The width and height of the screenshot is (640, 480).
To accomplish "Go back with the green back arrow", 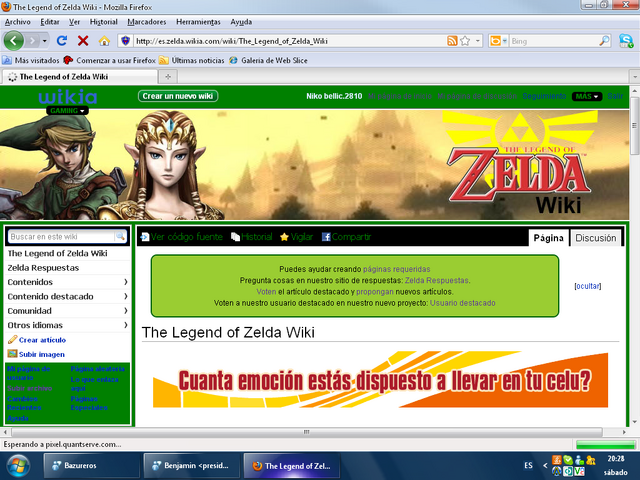I will point(13,41).
